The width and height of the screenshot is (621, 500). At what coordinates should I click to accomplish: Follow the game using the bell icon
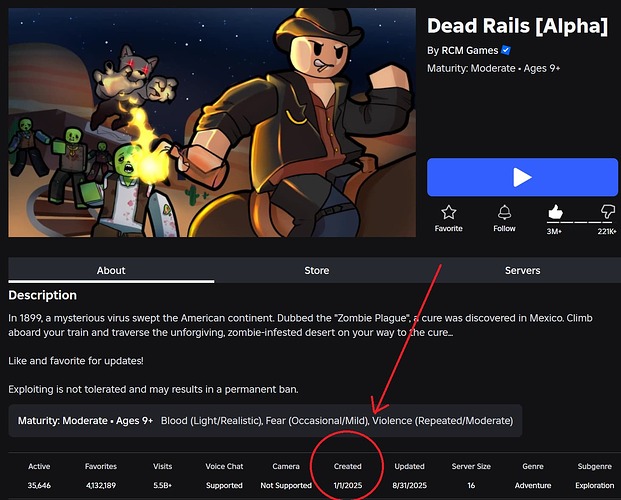(x=504, y=213)
